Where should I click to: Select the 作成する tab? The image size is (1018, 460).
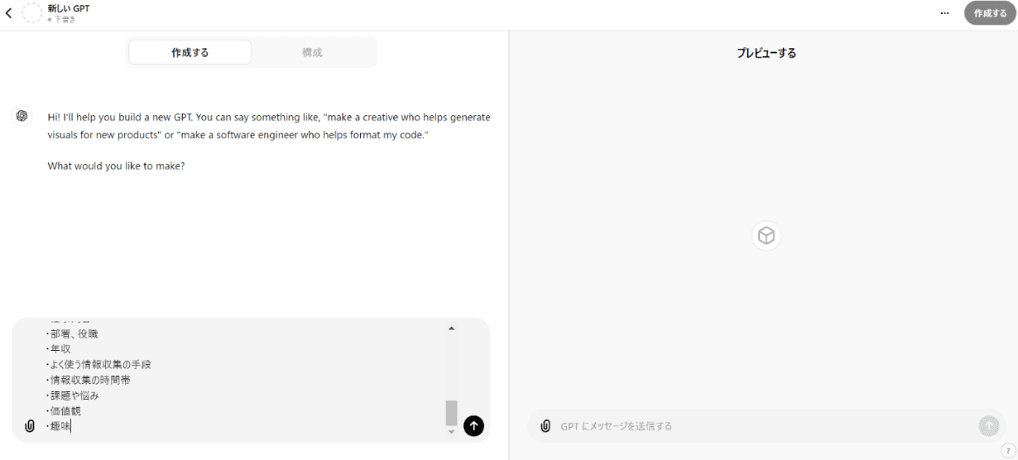[190, 53]
